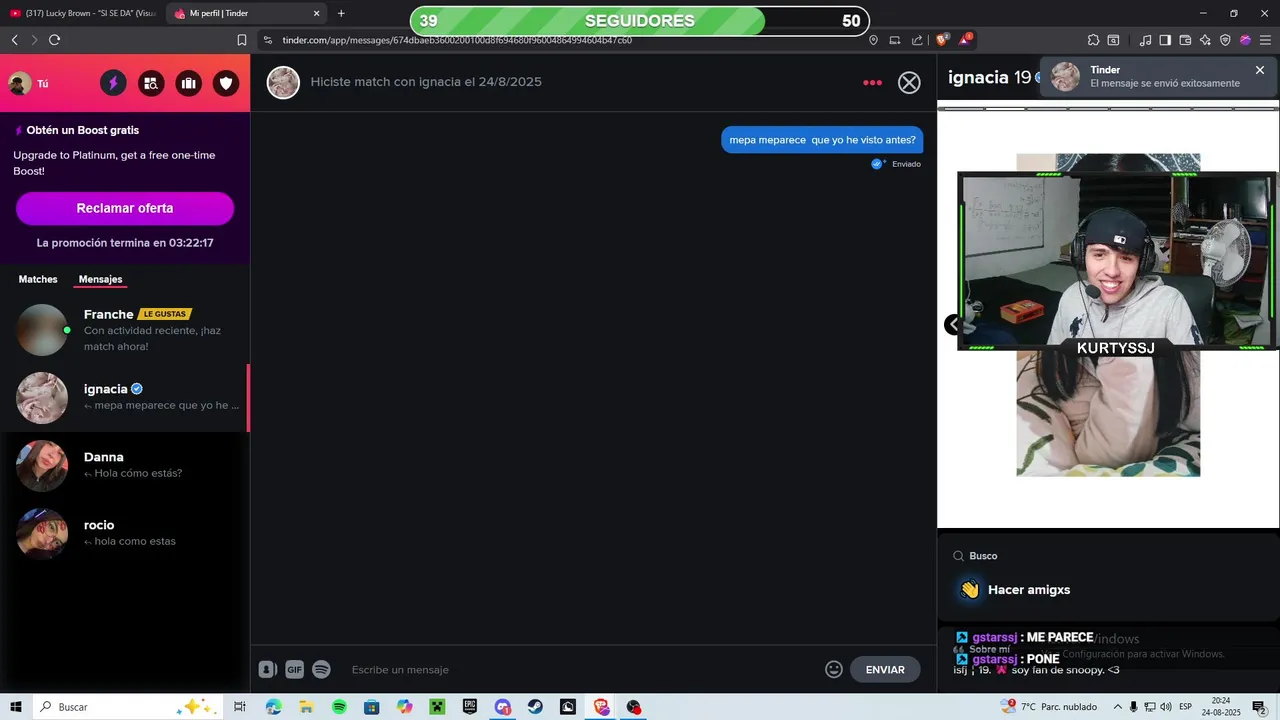Select the Mi perfil Tinder browser tab

point(248,13)
